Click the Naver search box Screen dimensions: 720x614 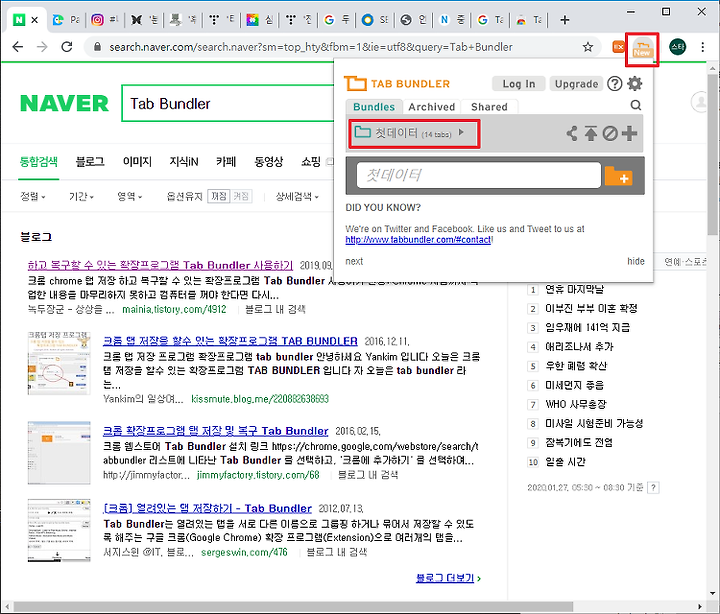228,104
